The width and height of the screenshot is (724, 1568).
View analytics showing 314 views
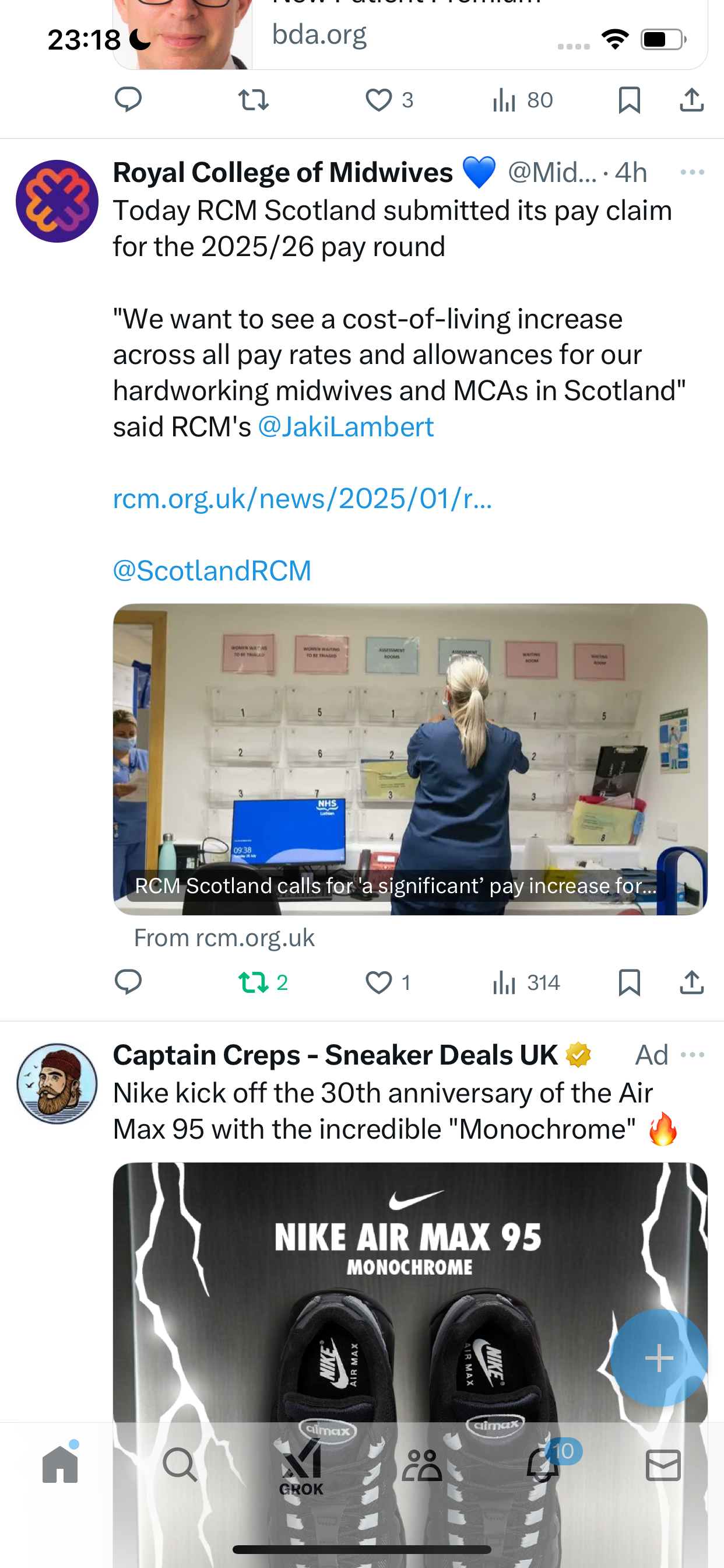(526, 982)
